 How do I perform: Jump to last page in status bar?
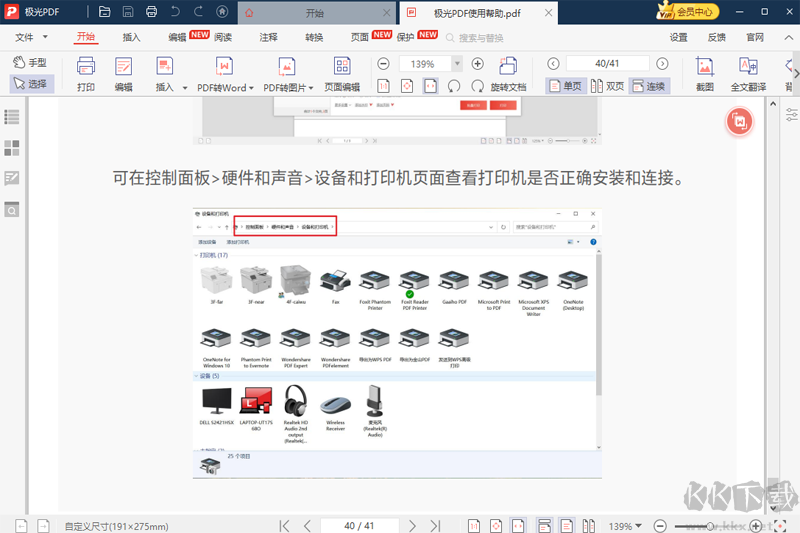tap(435, 526)
